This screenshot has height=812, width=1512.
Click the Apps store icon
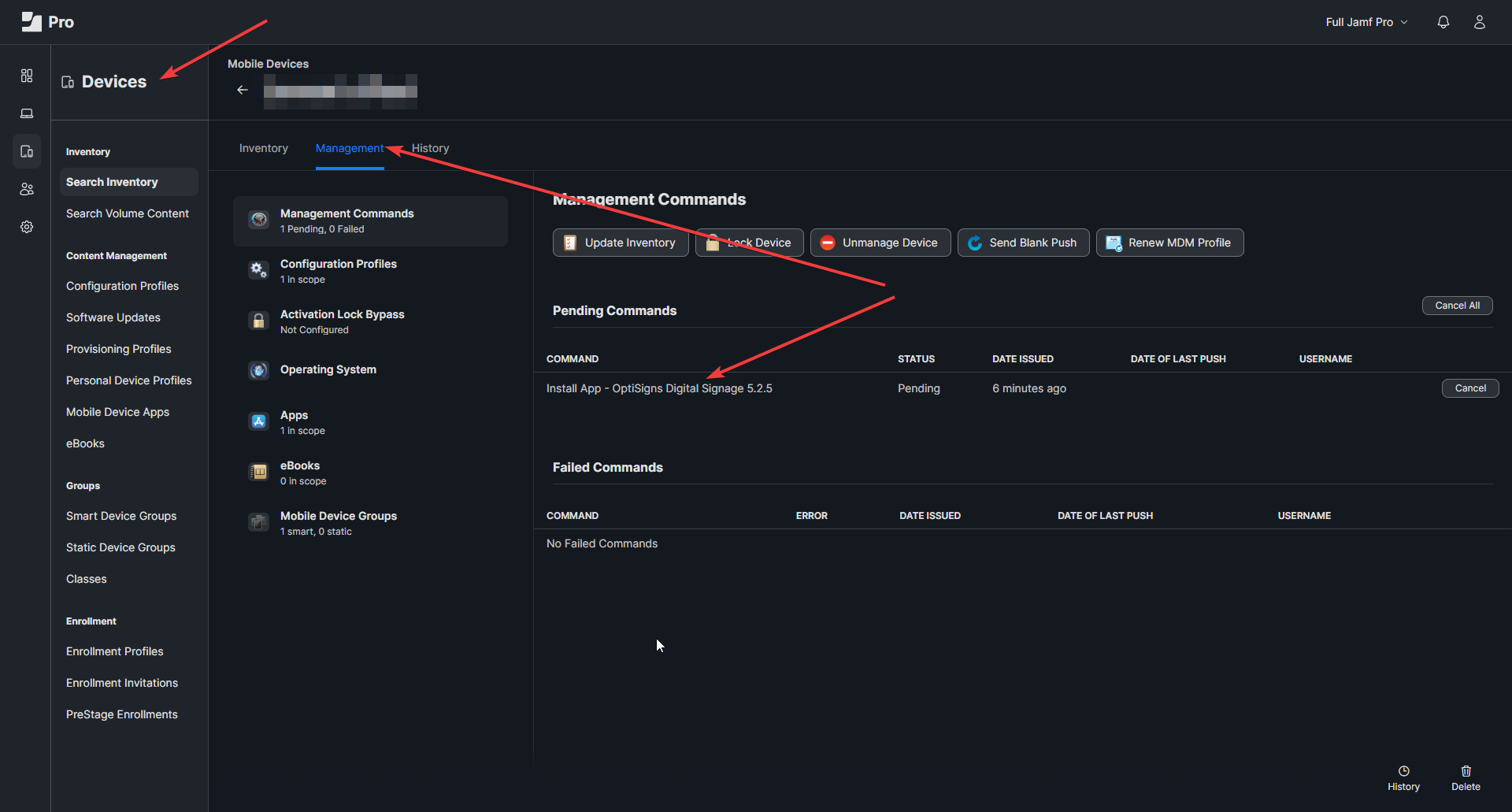[258, 421]
